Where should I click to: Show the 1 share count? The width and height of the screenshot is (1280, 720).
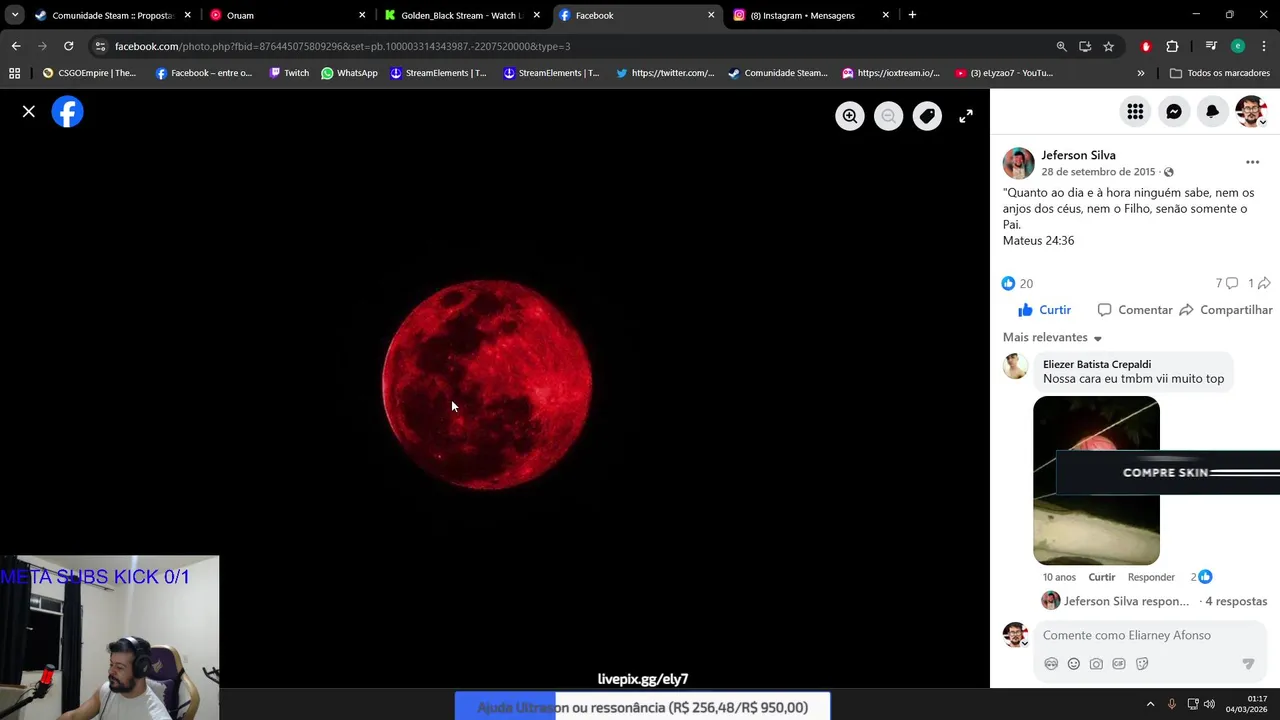coord(1259,284)
